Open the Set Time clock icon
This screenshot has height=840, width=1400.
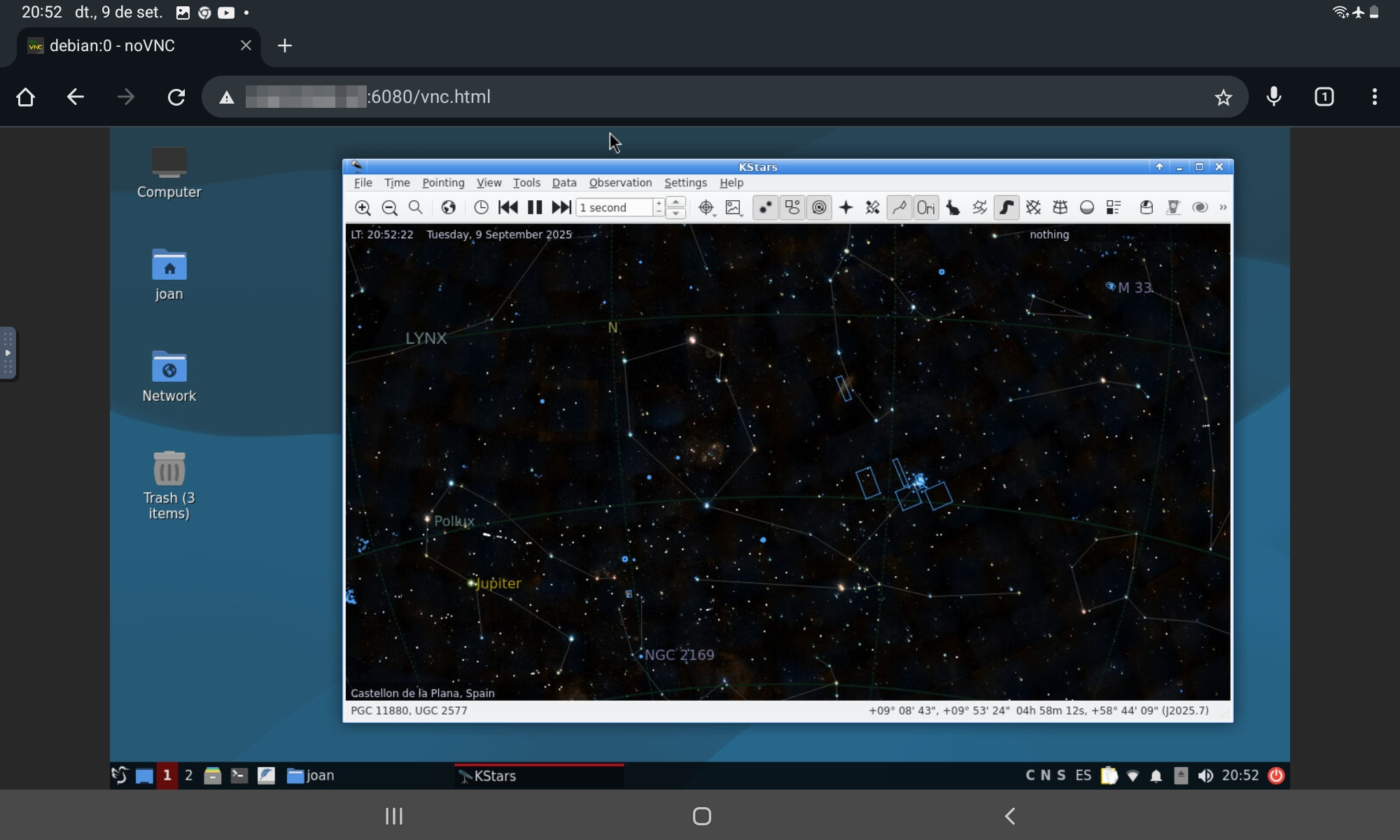(x=481, y=207)
